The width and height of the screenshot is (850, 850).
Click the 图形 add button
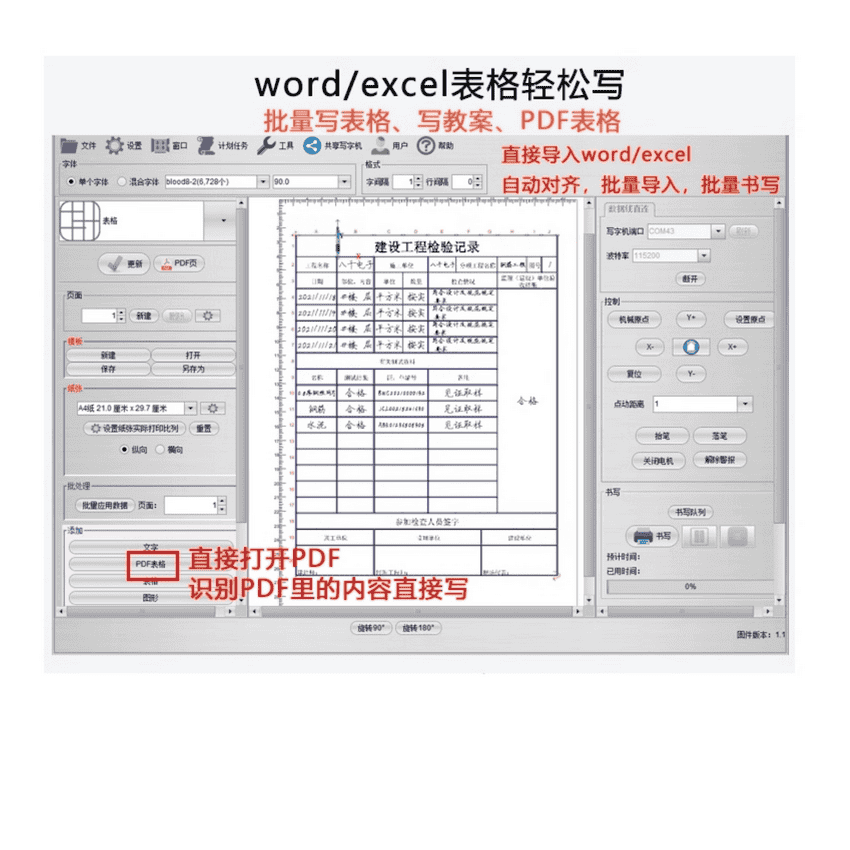151,598
